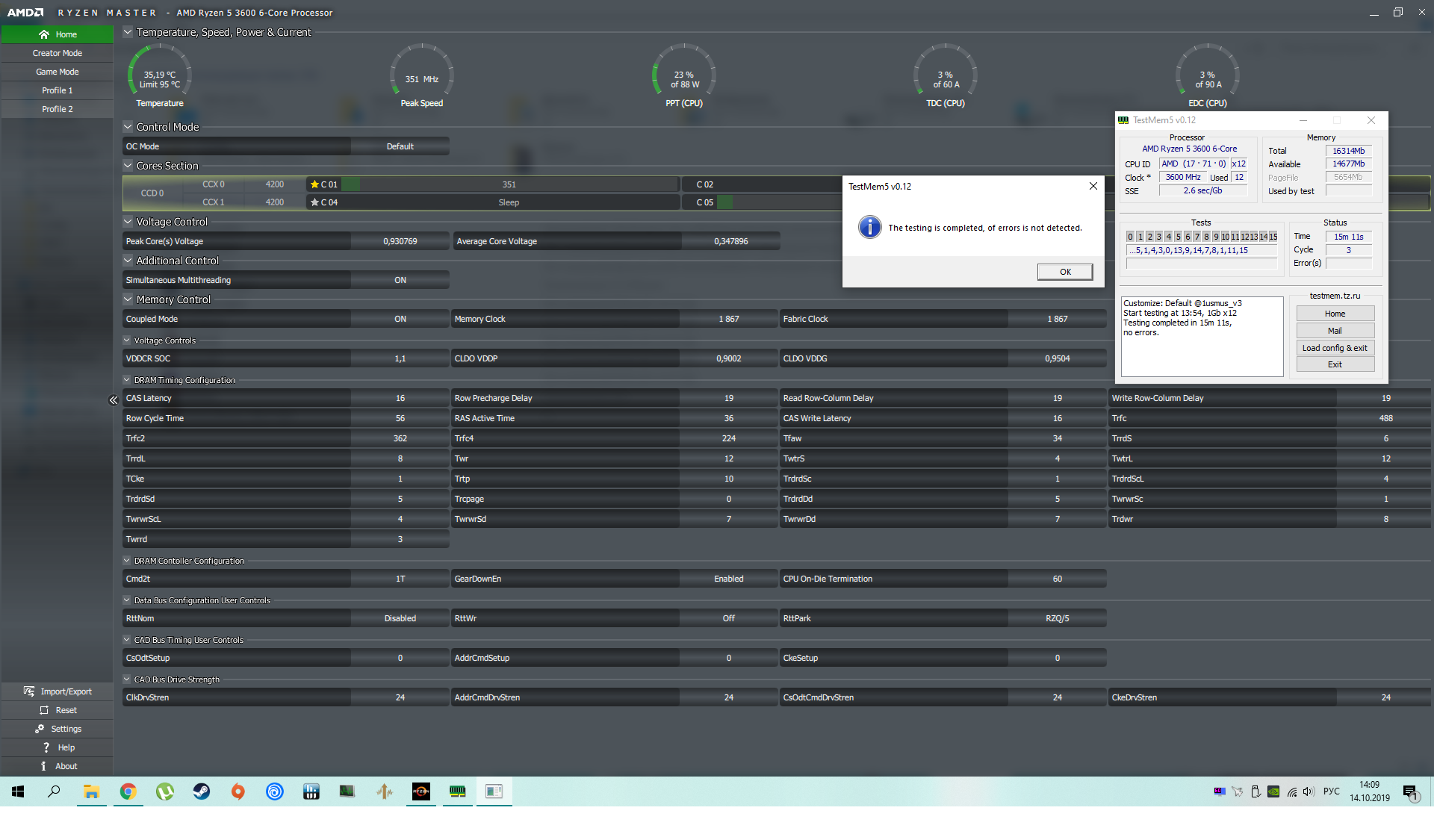Image resolution: width=1434 pixels, height=840 pixels.
Task: Click the Reset icon in sidebar
Action: [44, 710]
